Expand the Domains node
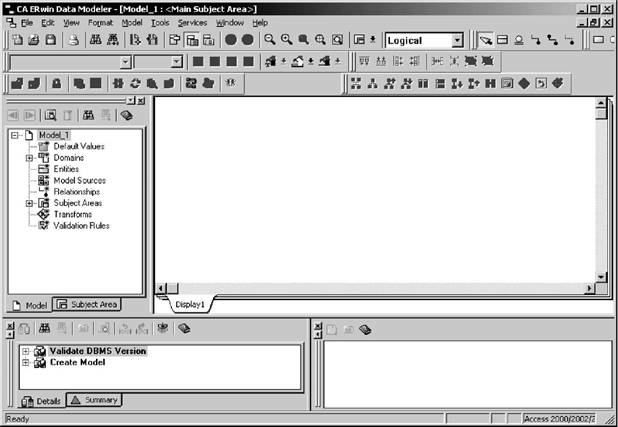Screen dimensions: 618x427 pos(30,158)
